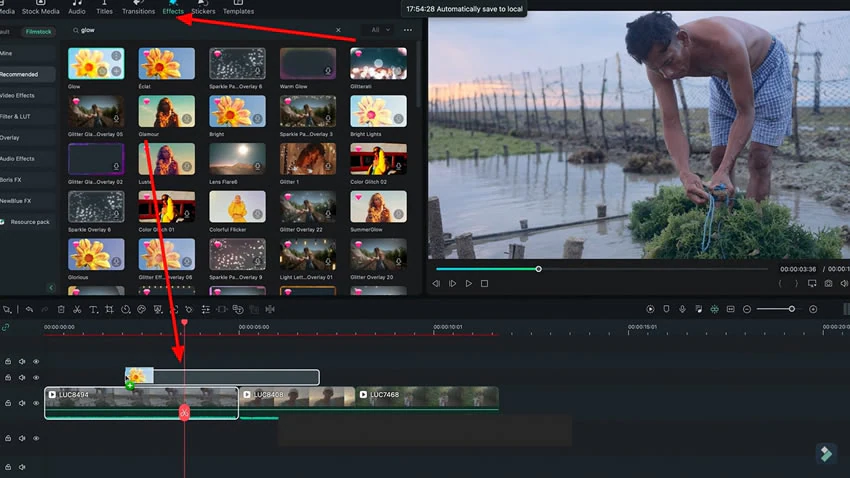This screenshot has height=478, width=850.
Task: Click the download icon on Warm Glow
Action: click(x=327, y=71)
